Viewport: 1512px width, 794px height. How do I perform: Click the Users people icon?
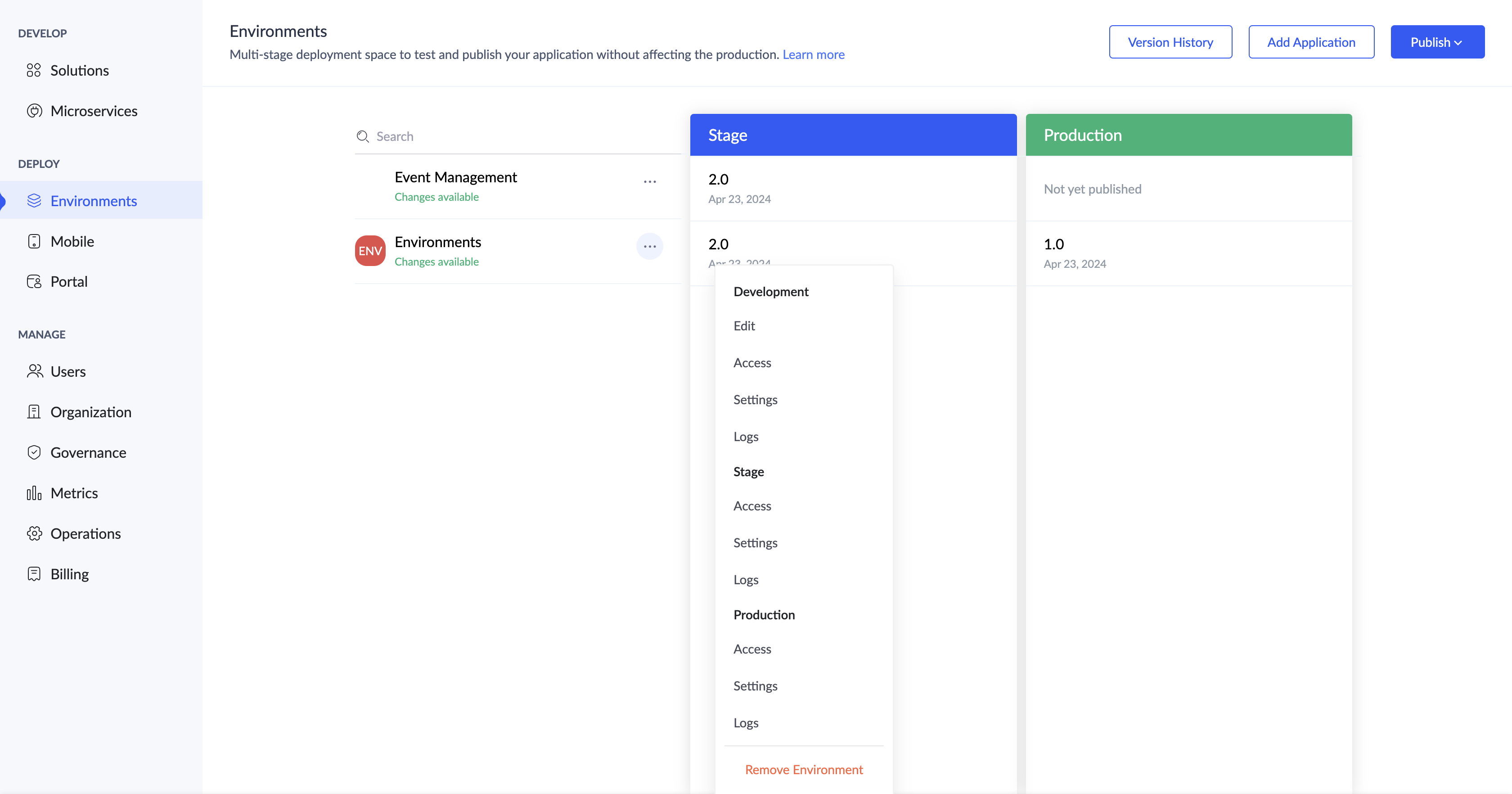pos(34,372)
